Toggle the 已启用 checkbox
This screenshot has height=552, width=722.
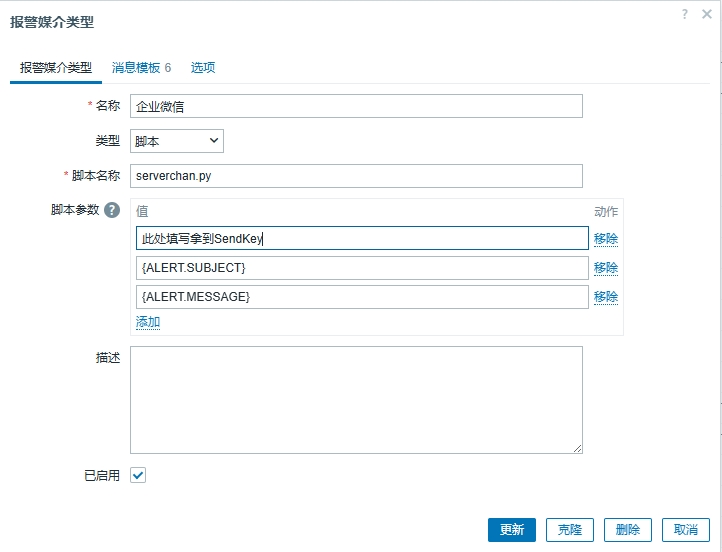pos(138,476)
